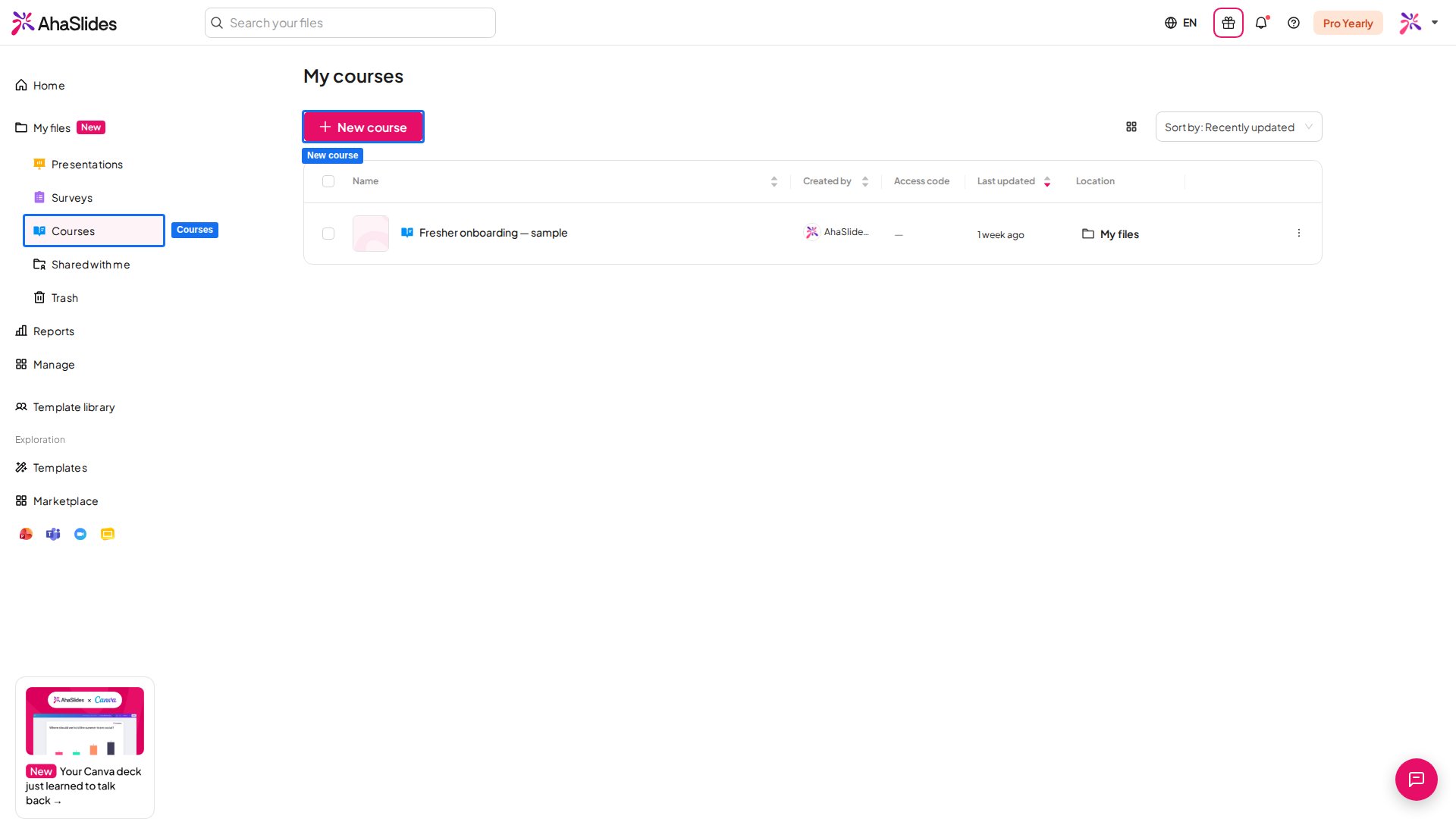Switch to grid view layout icon
1456x819 pixels.
[x=1131, y=127]
